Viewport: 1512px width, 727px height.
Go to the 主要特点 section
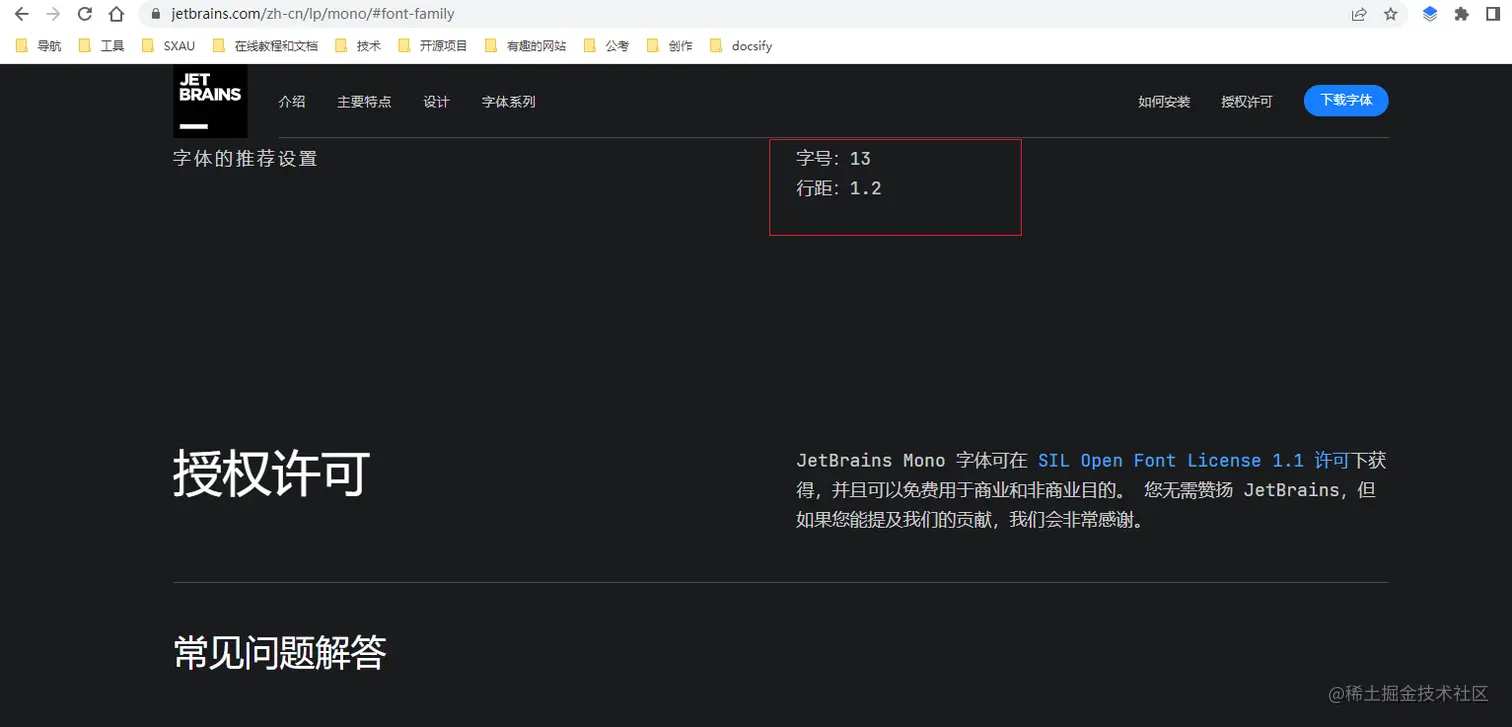point(364,102)
